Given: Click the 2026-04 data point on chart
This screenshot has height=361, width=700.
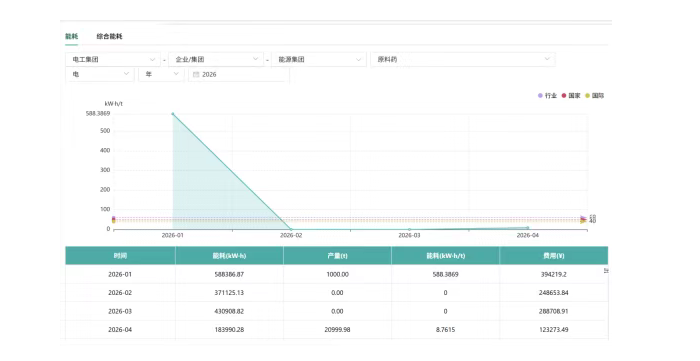Looking at the screenshot, I should (x=528, y=228).
